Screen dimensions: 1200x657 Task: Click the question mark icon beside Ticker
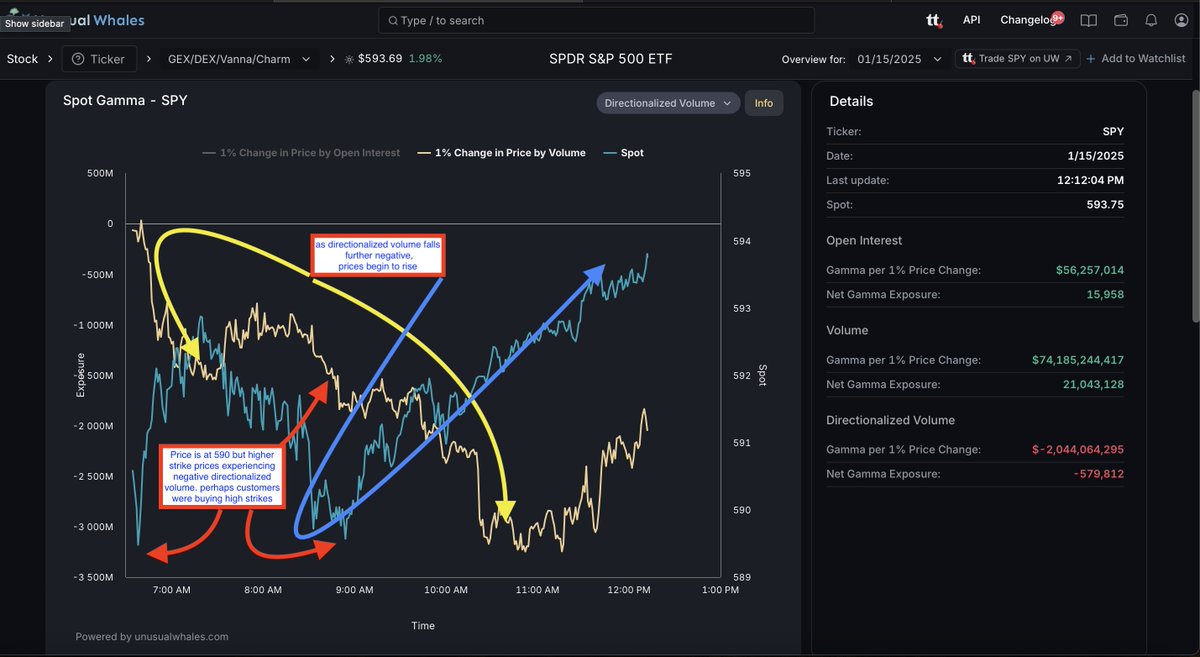point(78,59)
